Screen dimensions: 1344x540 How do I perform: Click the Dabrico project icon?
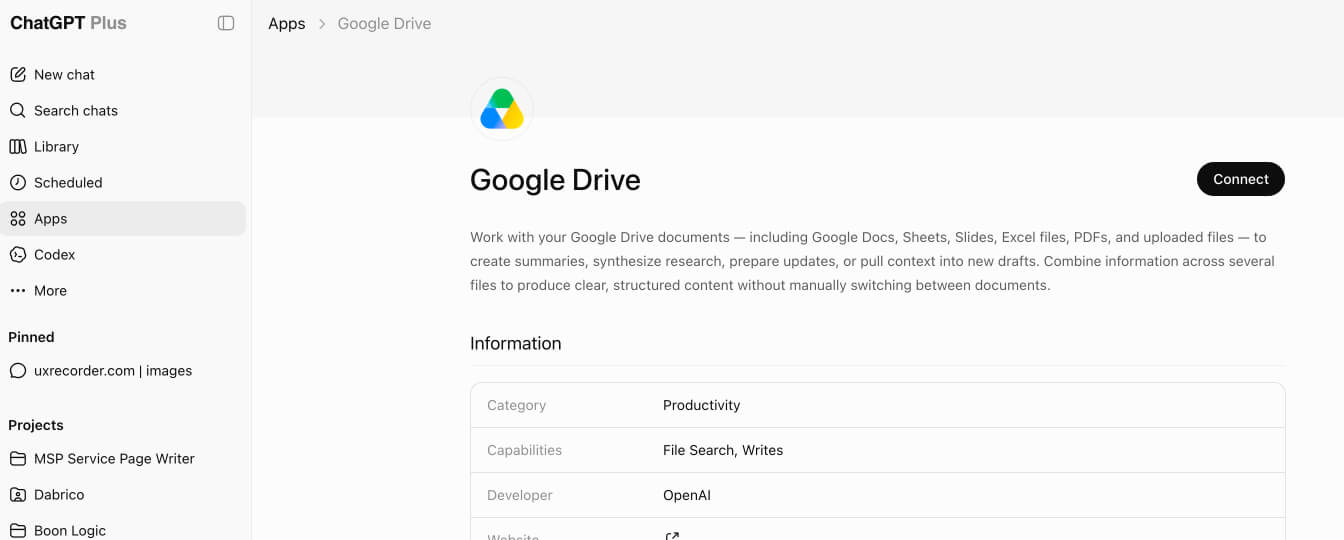click(x=18, y=494)
